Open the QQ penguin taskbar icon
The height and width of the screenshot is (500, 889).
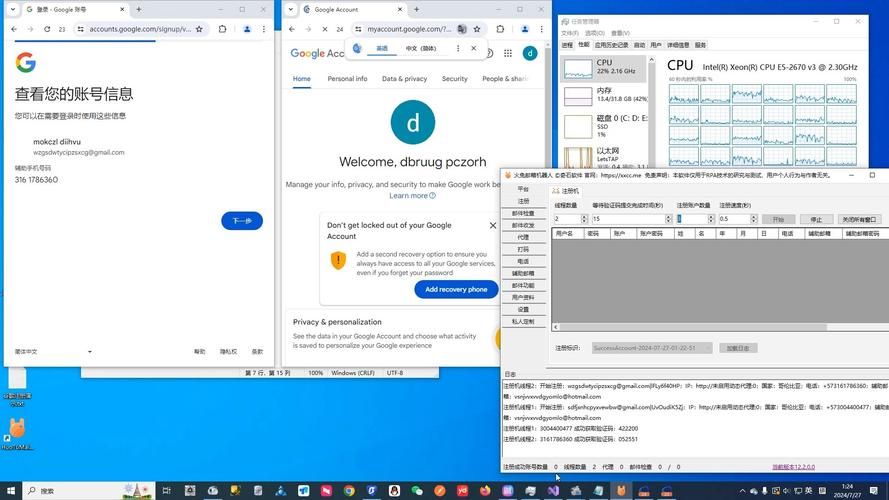[x=394, y=490]
